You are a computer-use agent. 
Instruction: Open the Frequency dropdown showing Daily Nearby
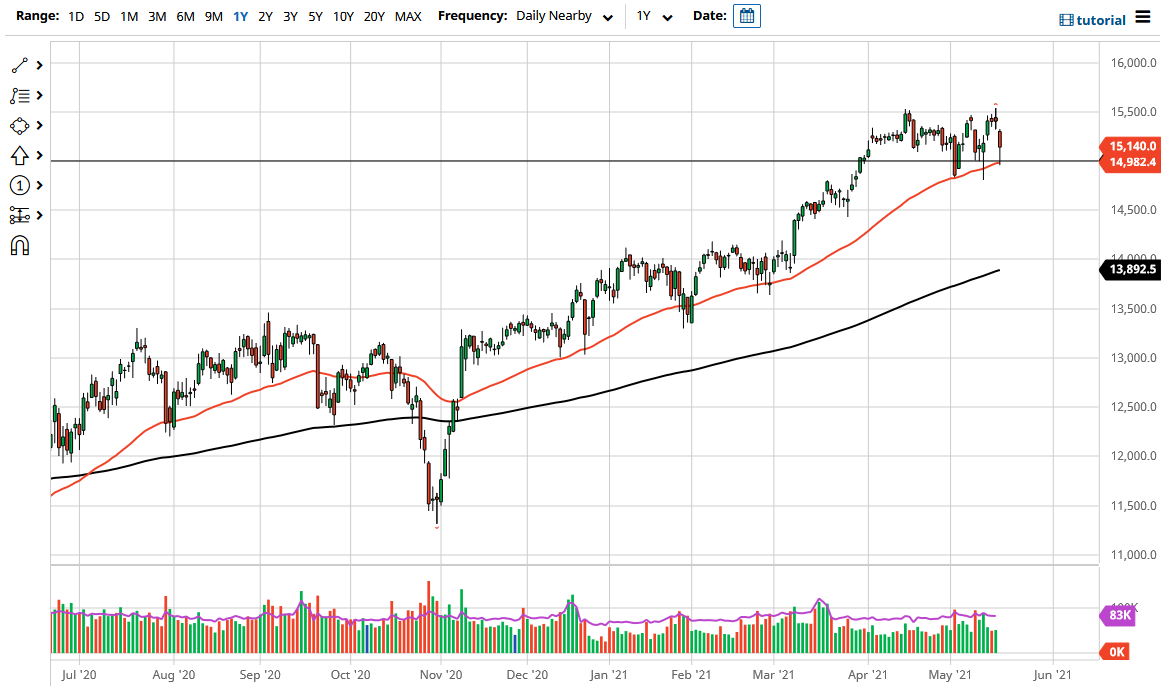click(563, 16)
